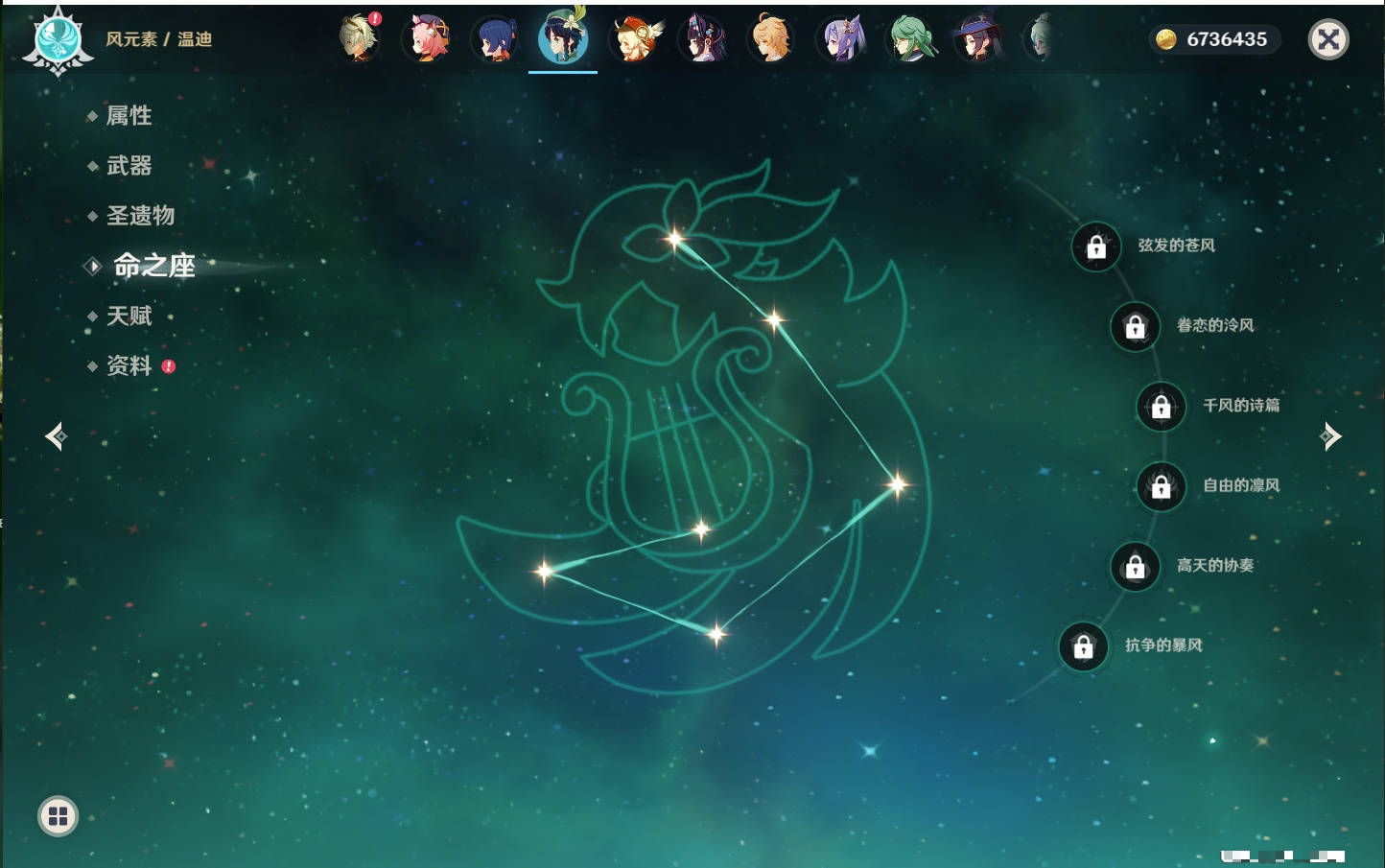Click the red alert badge beside 资料
This screenshot has width=1385, height=868.
(x=169, y=366)
